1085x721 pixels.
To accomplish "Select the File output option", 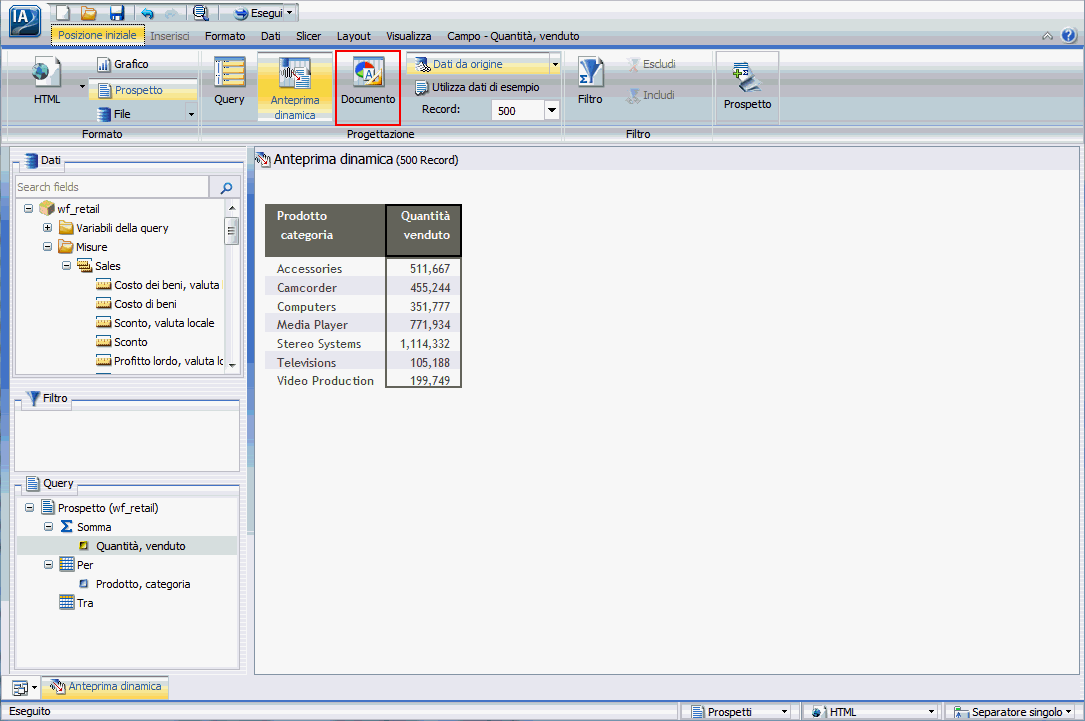I will tap(113, 114).
